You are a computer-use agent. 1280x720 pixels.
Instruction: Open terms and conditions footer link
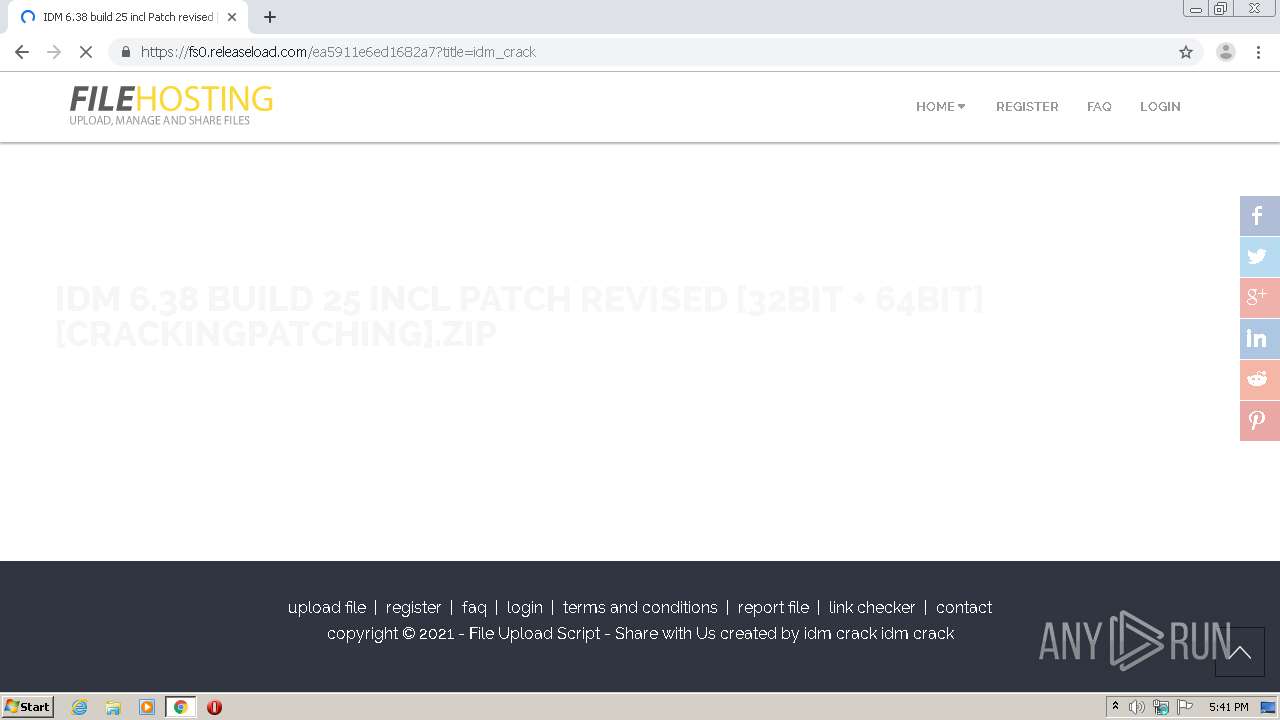pyautogui.click(x=640, y=607)
